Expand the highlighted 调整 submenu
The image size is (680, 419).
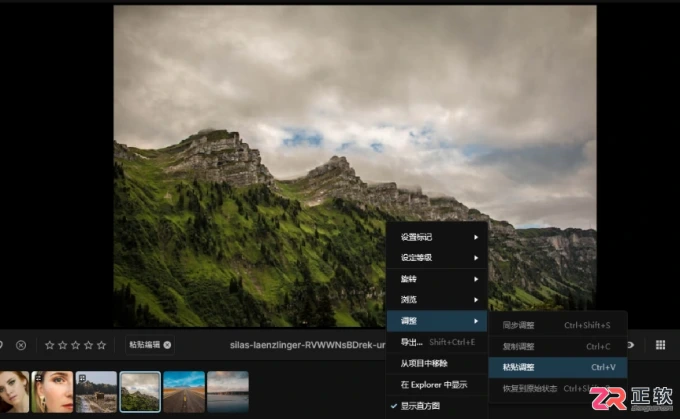coord(437,321)
